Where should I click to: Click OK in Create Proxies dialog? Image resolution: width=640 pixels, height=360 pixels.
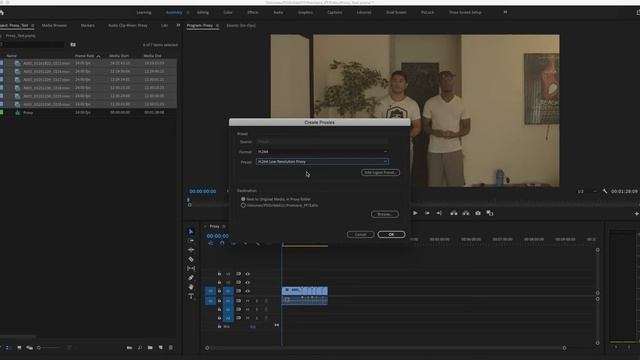coord(391,234)
